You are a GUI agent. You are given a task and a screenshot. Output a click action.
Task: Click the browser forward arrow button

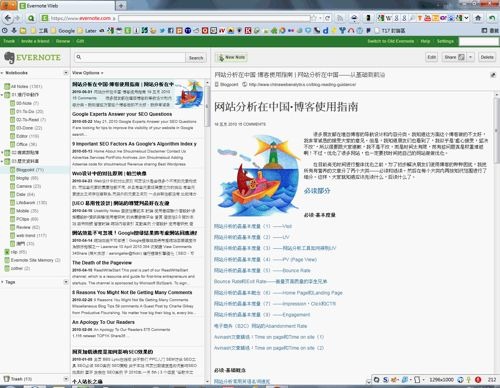(17, 18)
